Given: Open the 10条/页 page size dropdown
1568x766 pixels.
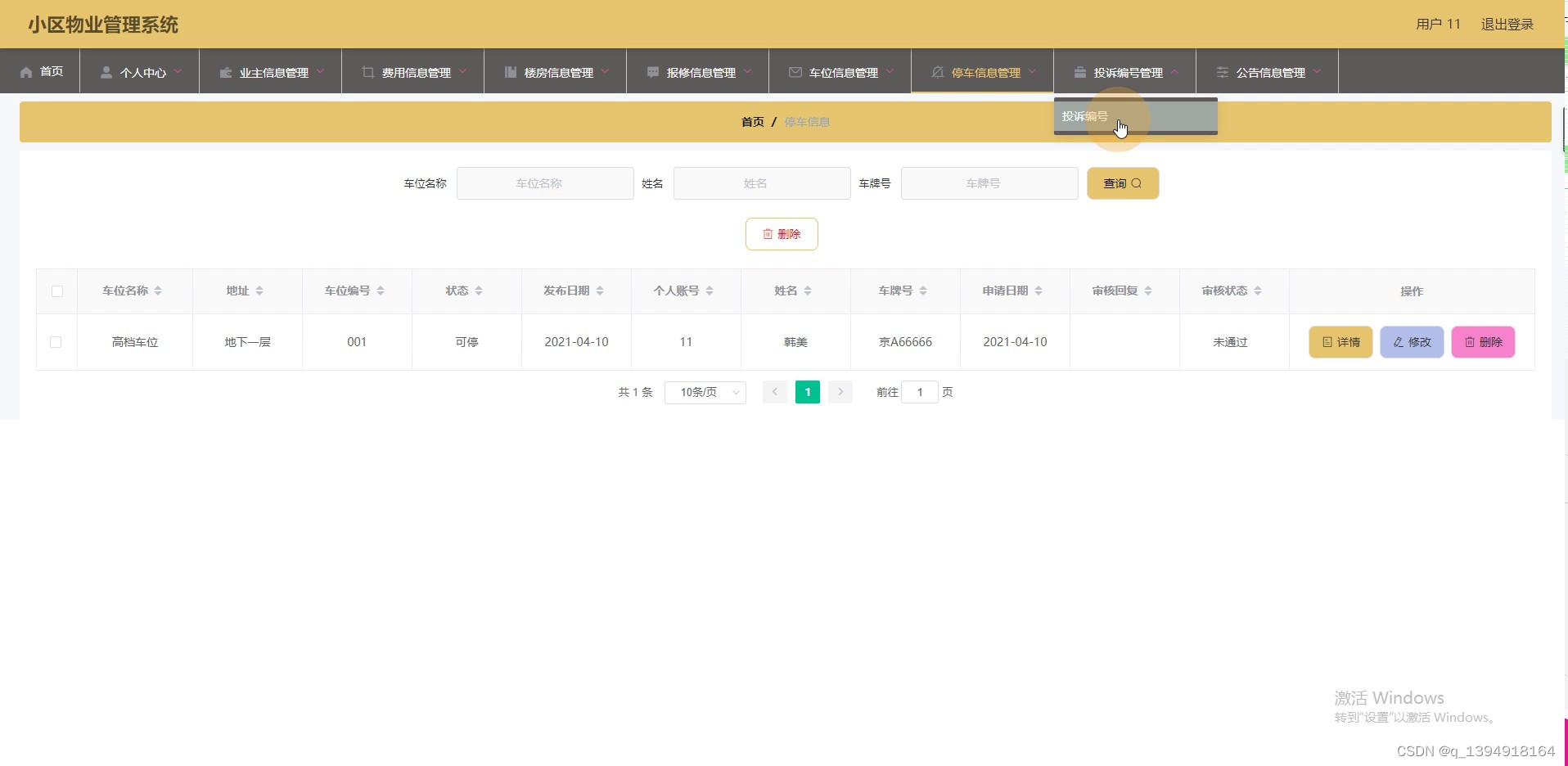Looking at the screenshot, I should pos(705,392).
